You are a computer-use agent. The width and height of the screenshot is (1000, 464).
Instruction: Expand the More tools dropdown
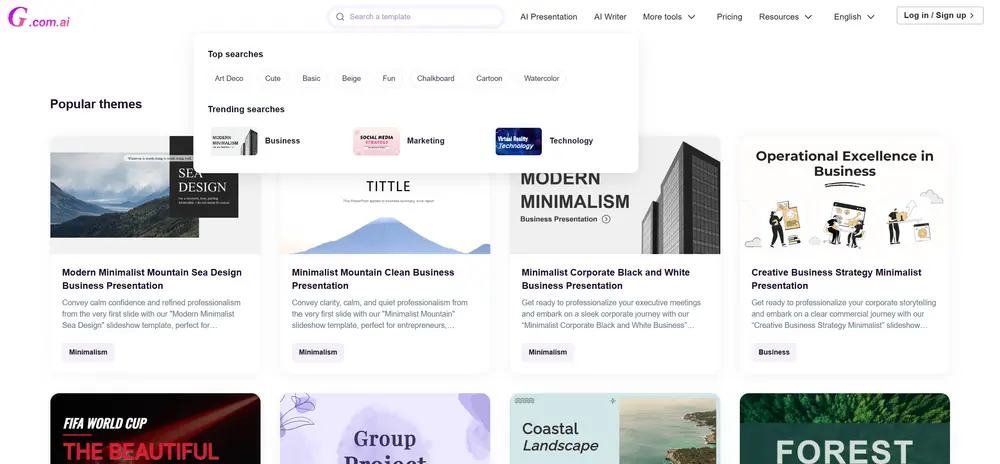point(669,17)
